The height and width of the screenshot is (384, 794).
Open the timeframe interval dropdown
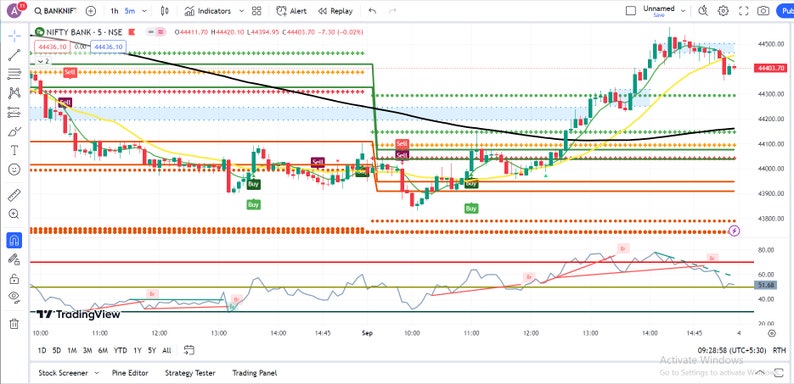coord(145,11)
